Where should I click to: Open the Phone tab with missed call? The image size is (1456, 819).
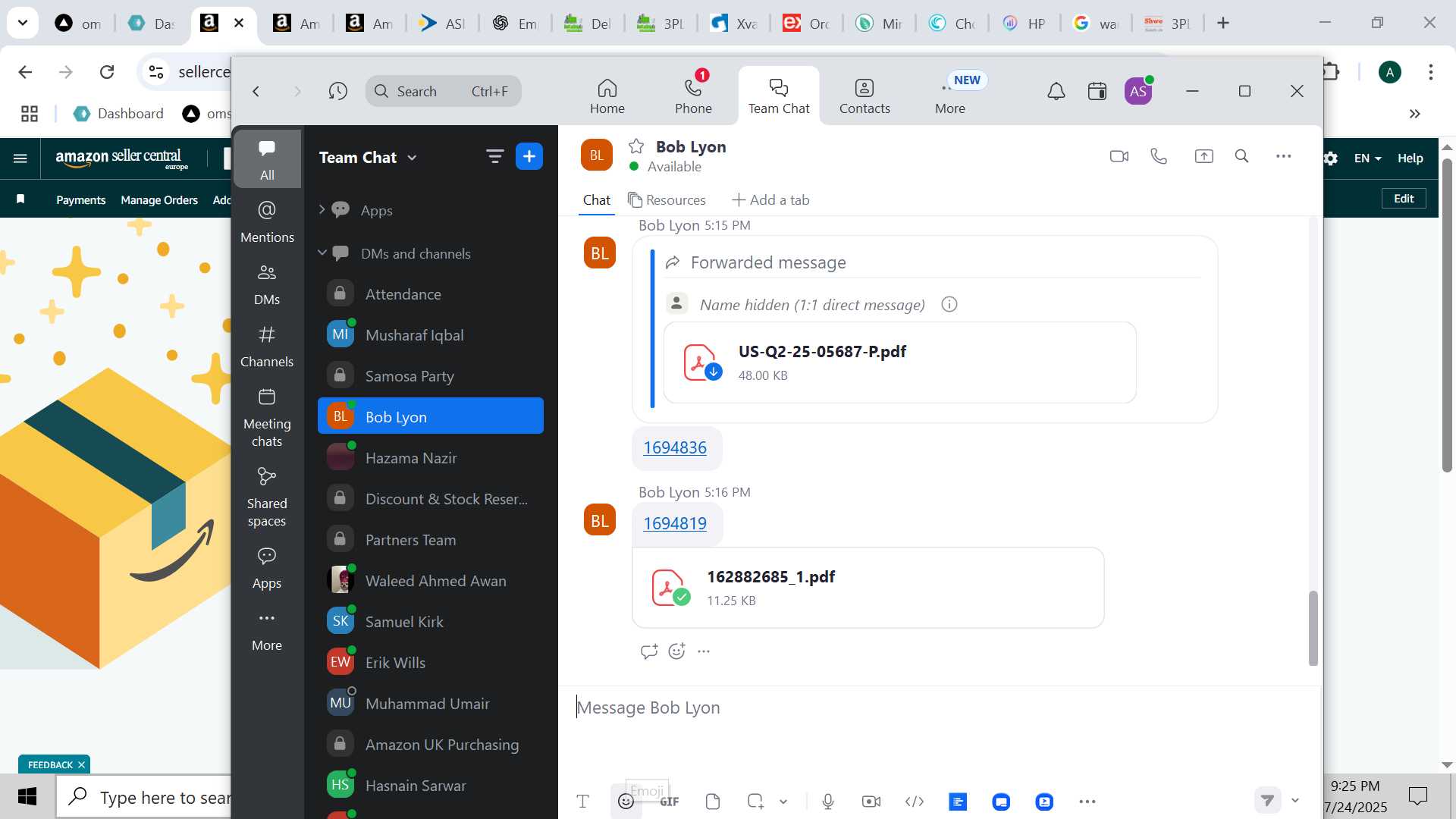pyautogui.click(x=693, y=96)
